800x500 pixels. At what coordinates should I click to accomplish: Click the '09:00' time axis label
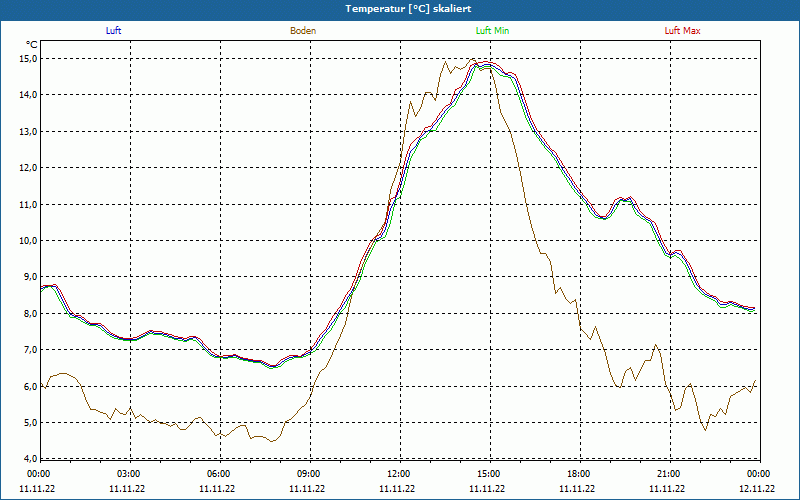pyautogui.click(x=307, y=474)
